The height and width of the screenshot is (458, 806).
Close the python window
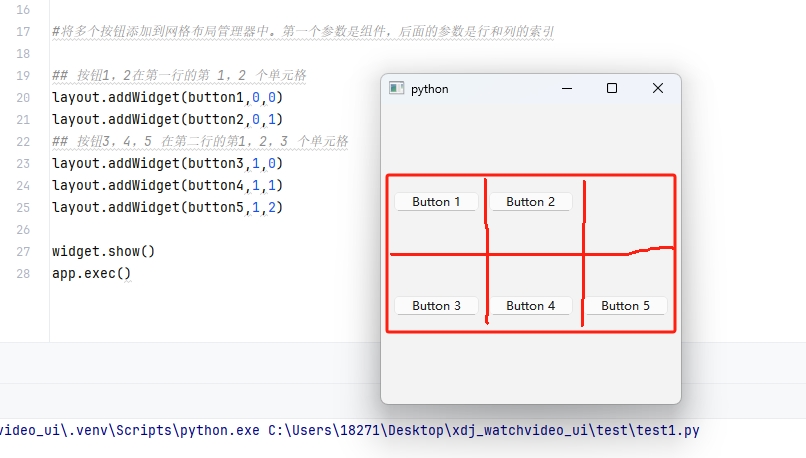(657, 89)
